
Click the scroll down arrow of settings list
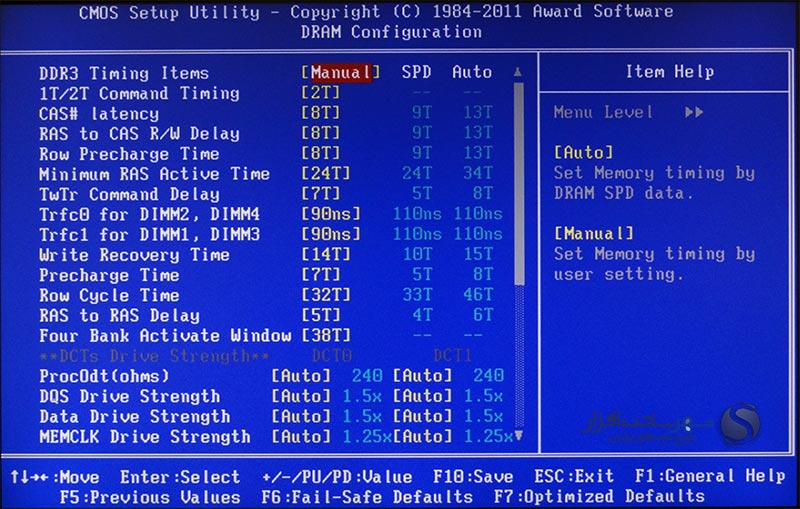pyautogui.click(x=518, y=435)
